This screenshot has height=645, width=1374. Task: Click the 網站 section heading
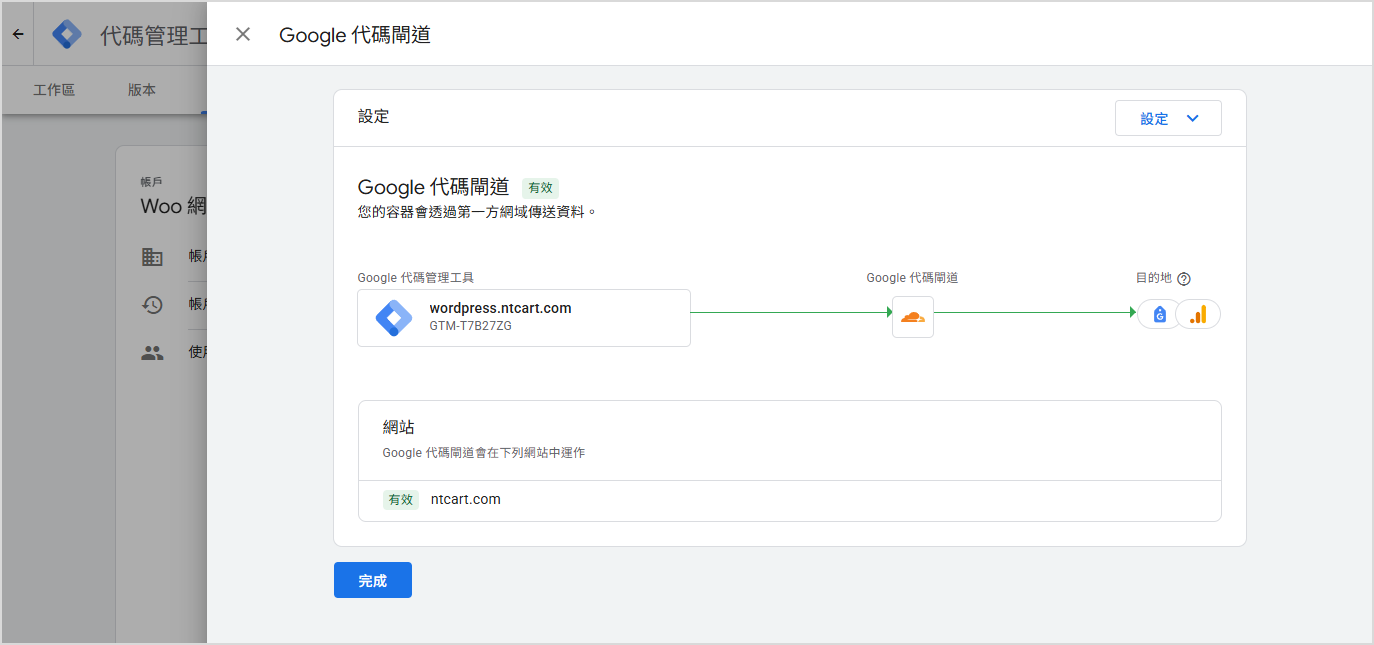click(x=399, y=427)
